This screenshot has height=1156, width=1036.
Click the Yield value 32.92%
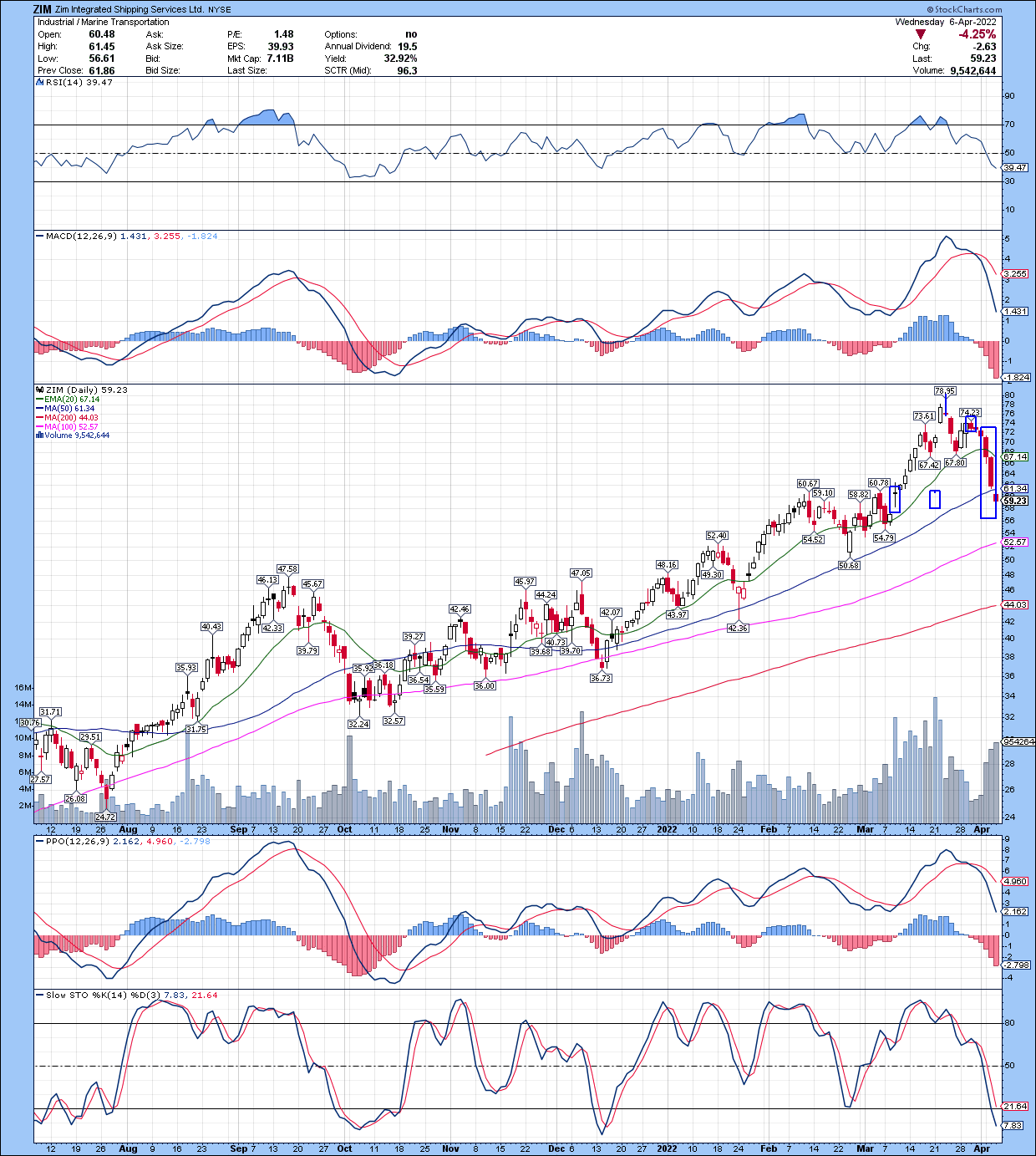click(400, 59)
